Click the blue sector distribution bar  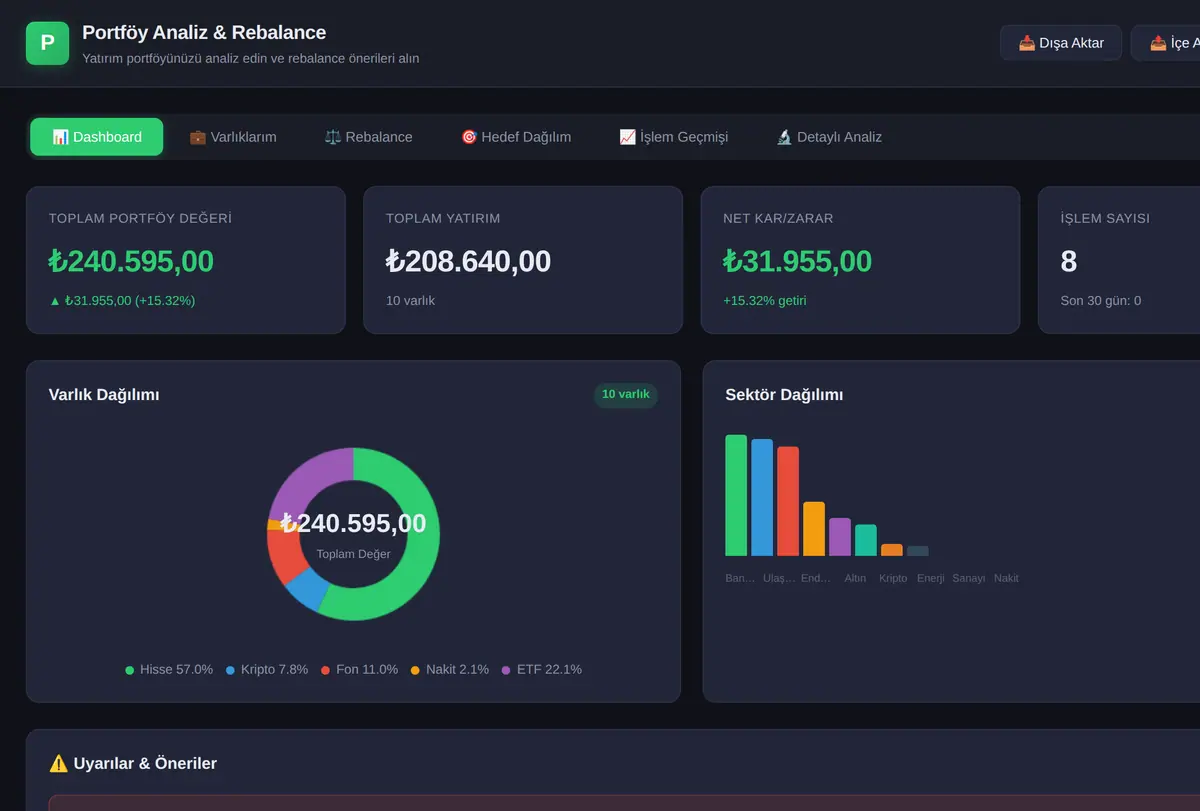point(762,497)
